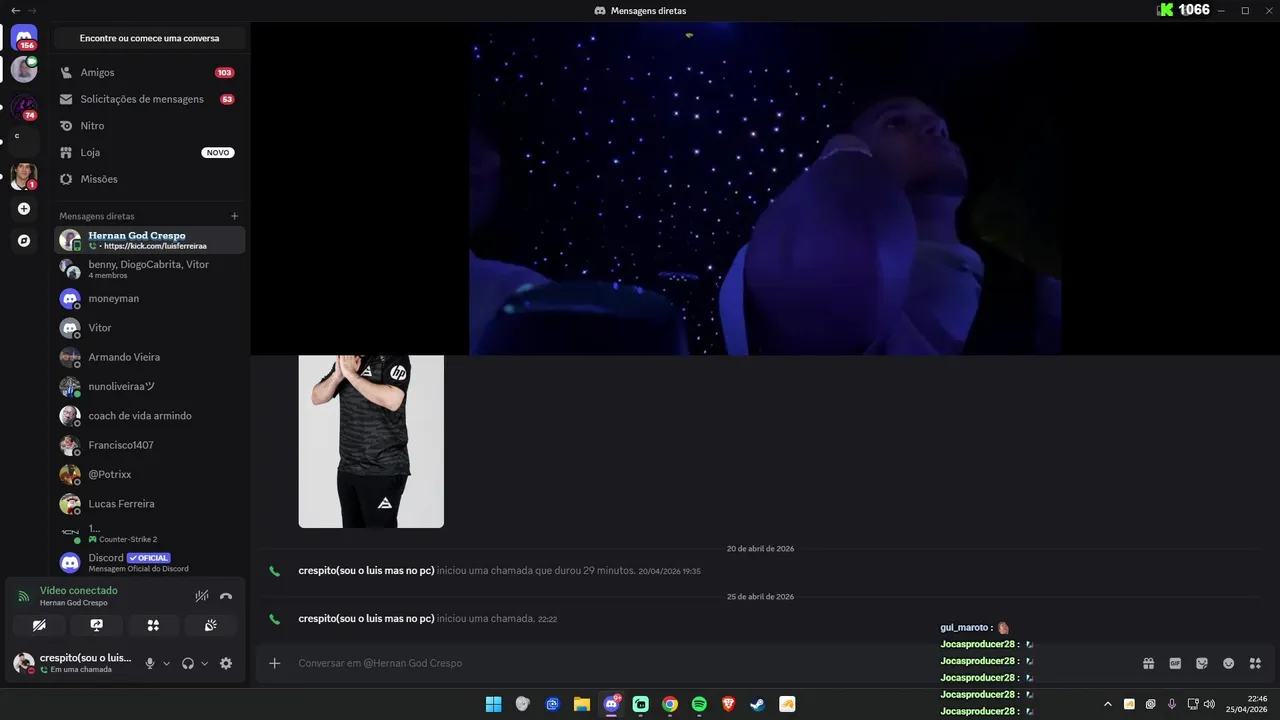1280x720 pixels.
Task: Open Brave browser from the taskbar
Action: (729, 704)
